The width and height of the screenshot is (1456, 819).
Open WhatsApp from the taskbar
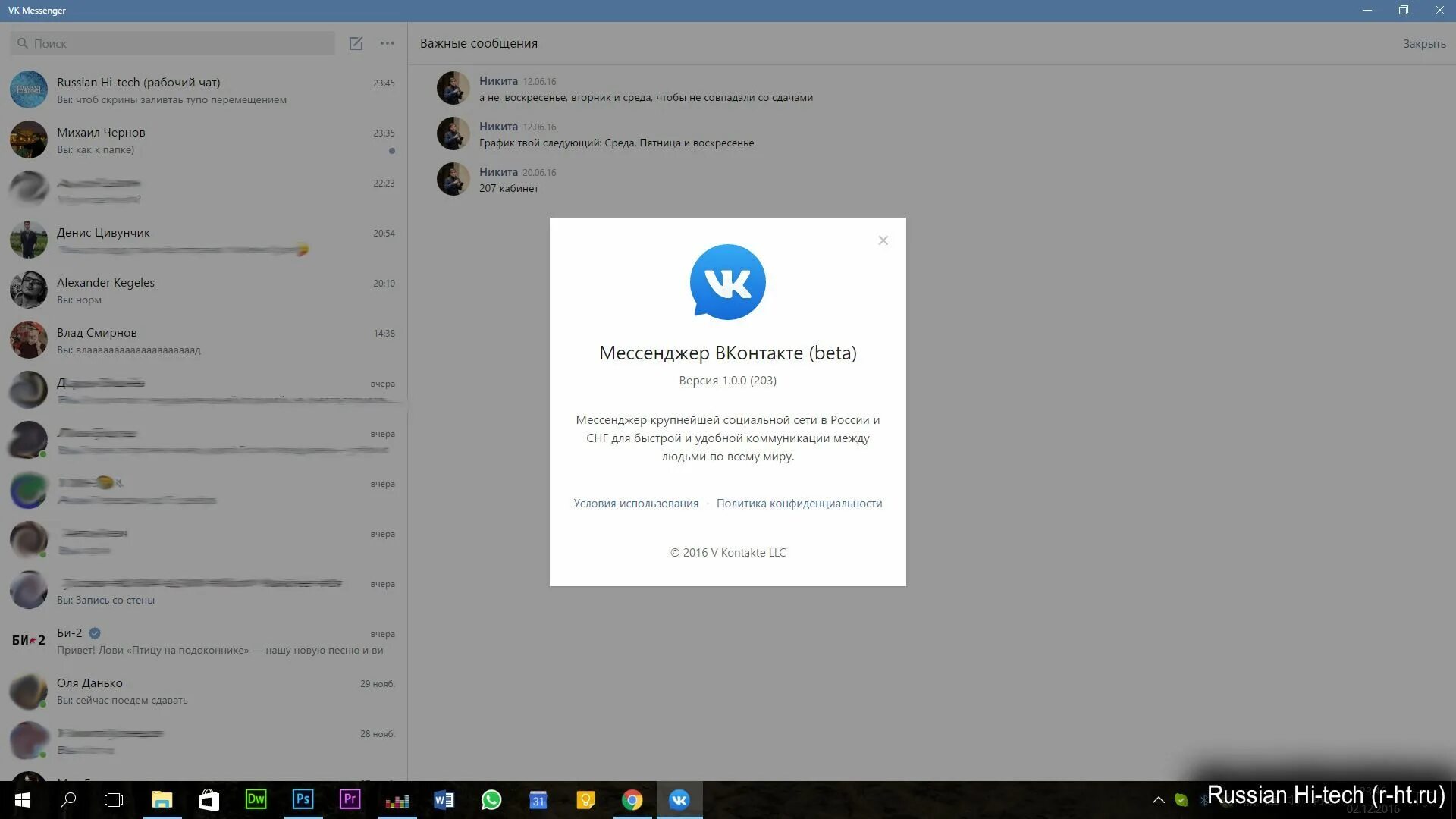click(x=491, y=799)
